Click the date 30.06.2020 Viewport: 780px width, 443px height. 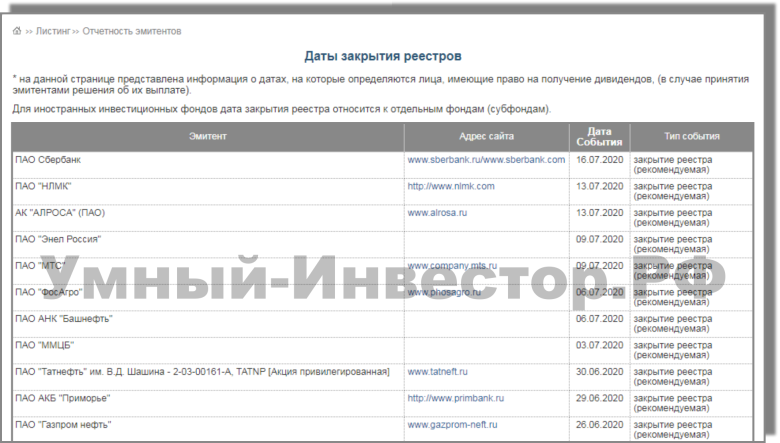click(599, 372)
